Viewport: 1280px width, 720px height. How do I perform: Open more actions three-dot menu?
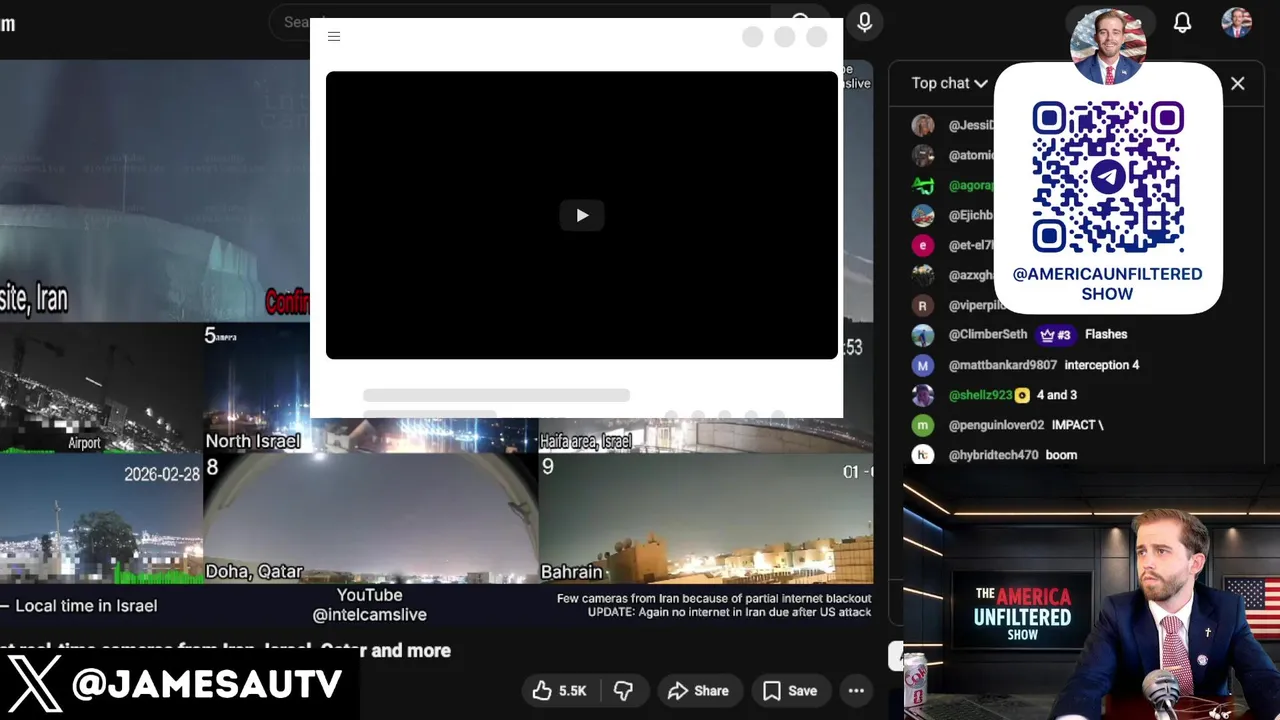tap(856, 691)
